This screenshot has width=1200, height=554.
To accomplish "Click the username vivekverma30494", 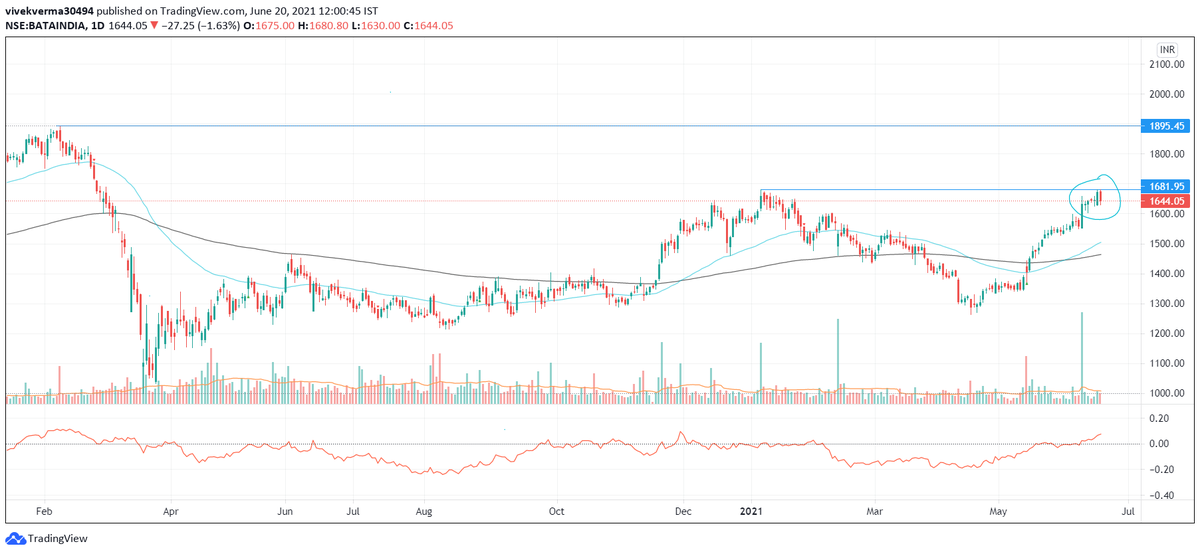I will tap(50, 11).
